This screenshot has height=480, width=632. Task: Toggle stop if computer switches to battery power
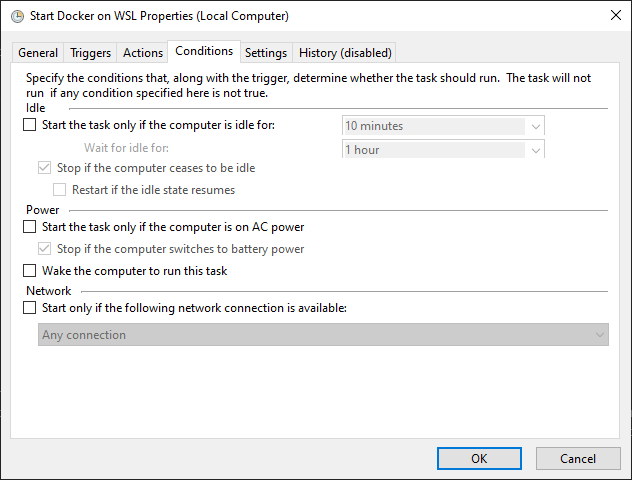click(x=45, y=249)
